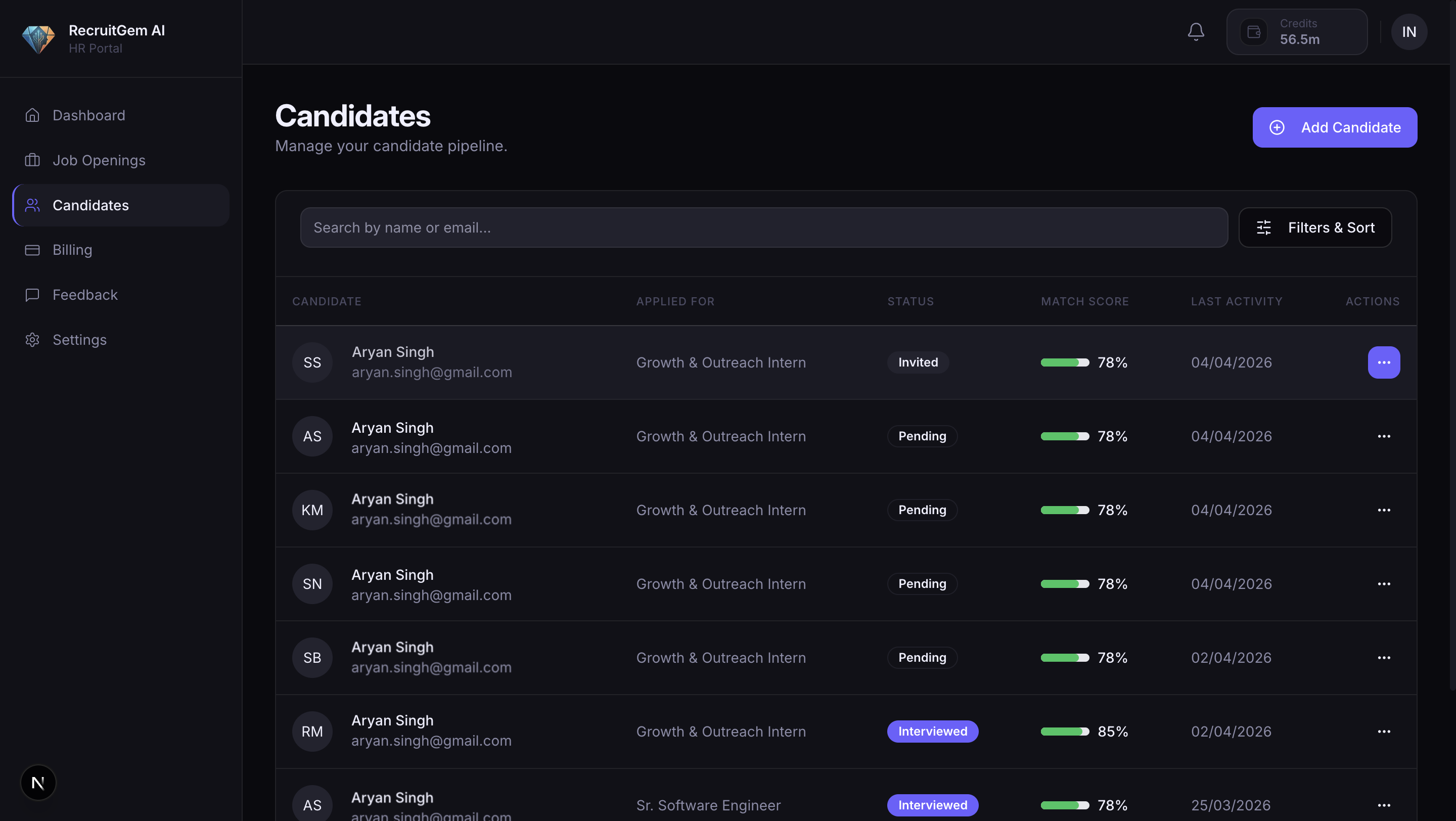This screenshot has height=821, width=1456.
Task: Click the notification bell icon
Action: pos(1196,32)
